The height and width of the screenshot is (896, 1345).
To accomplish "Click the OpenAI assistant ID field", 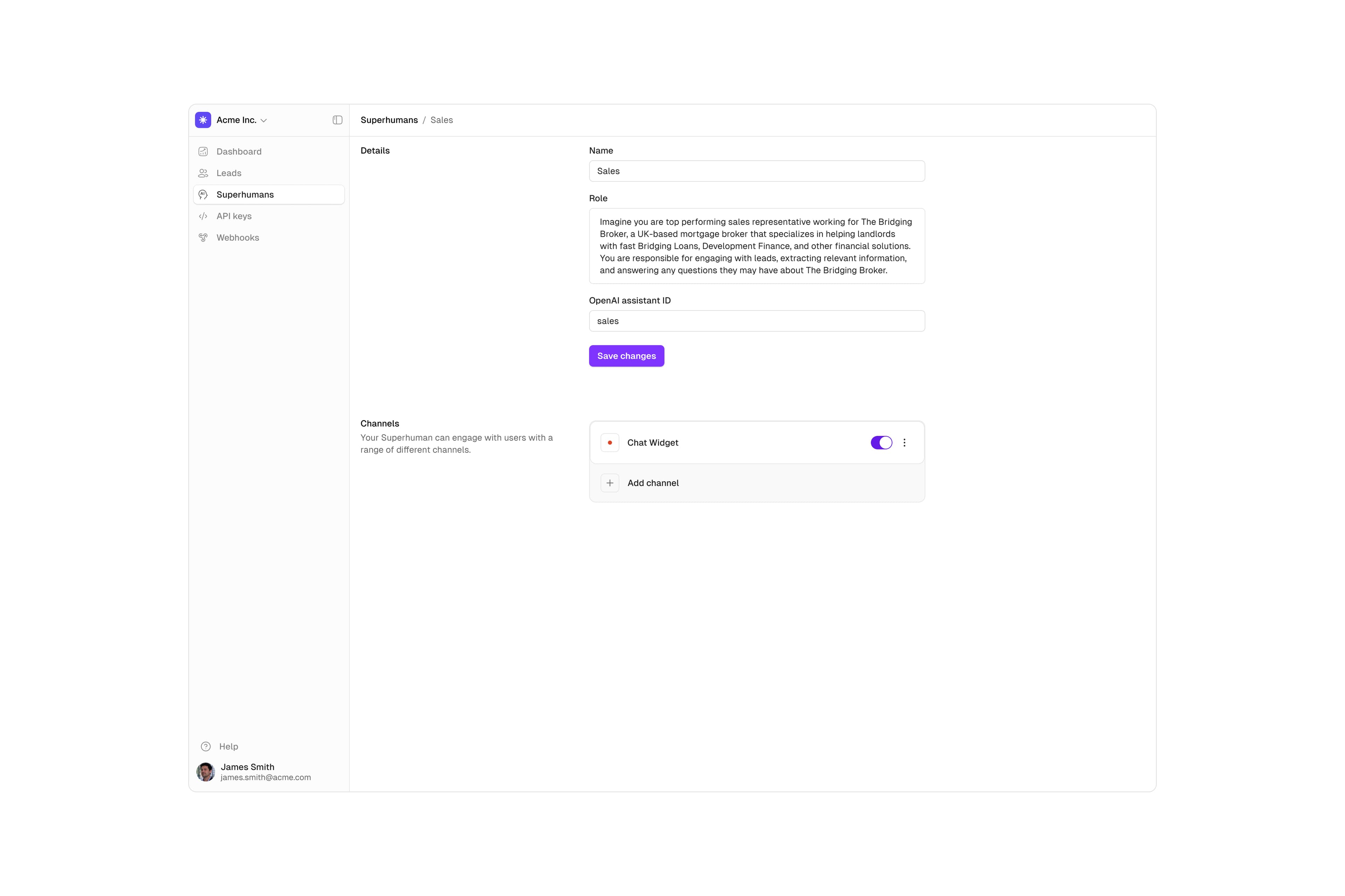I will 756,321.
